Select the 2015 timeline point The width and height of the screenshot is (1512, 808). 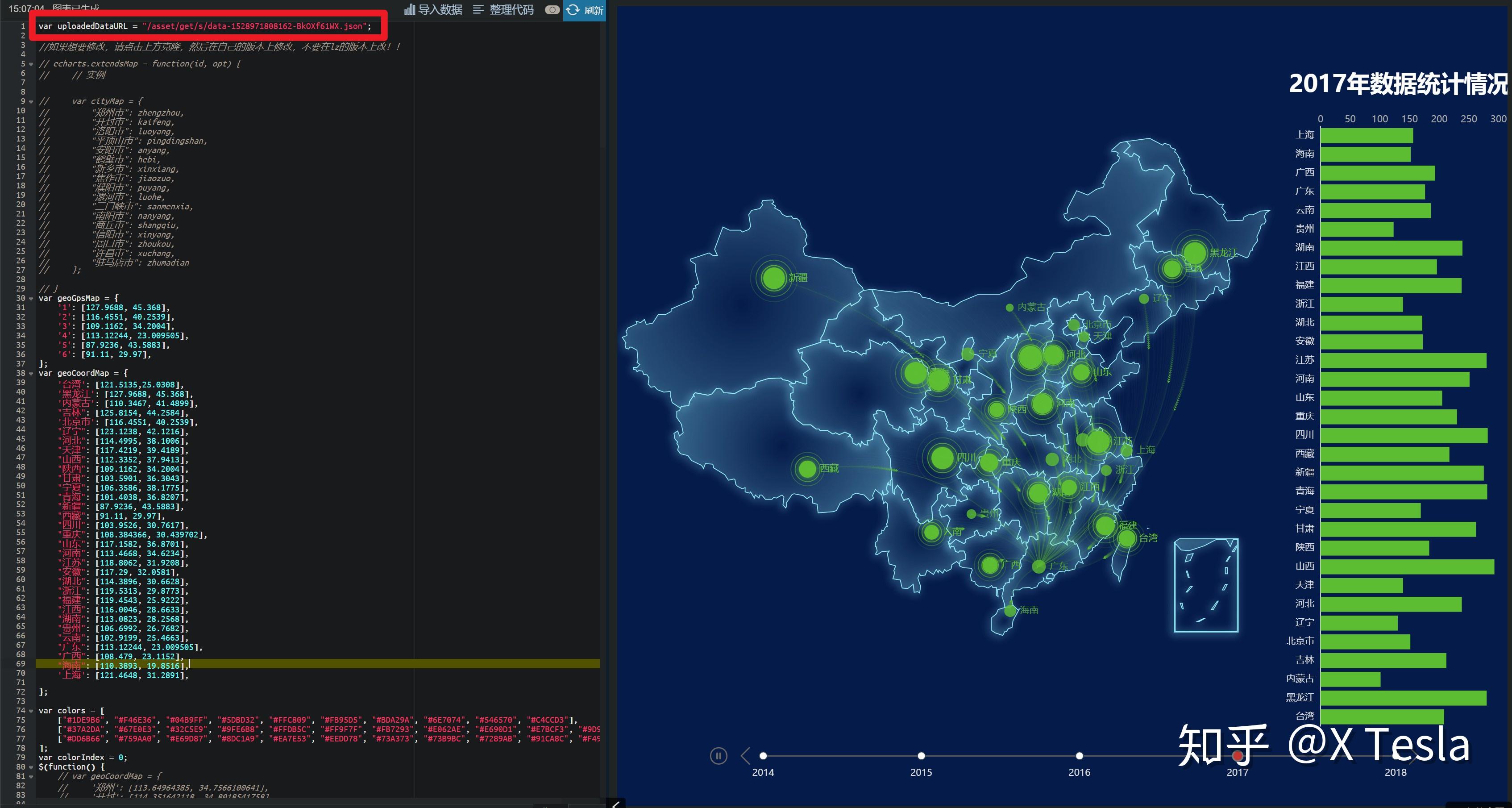point(921,756)
